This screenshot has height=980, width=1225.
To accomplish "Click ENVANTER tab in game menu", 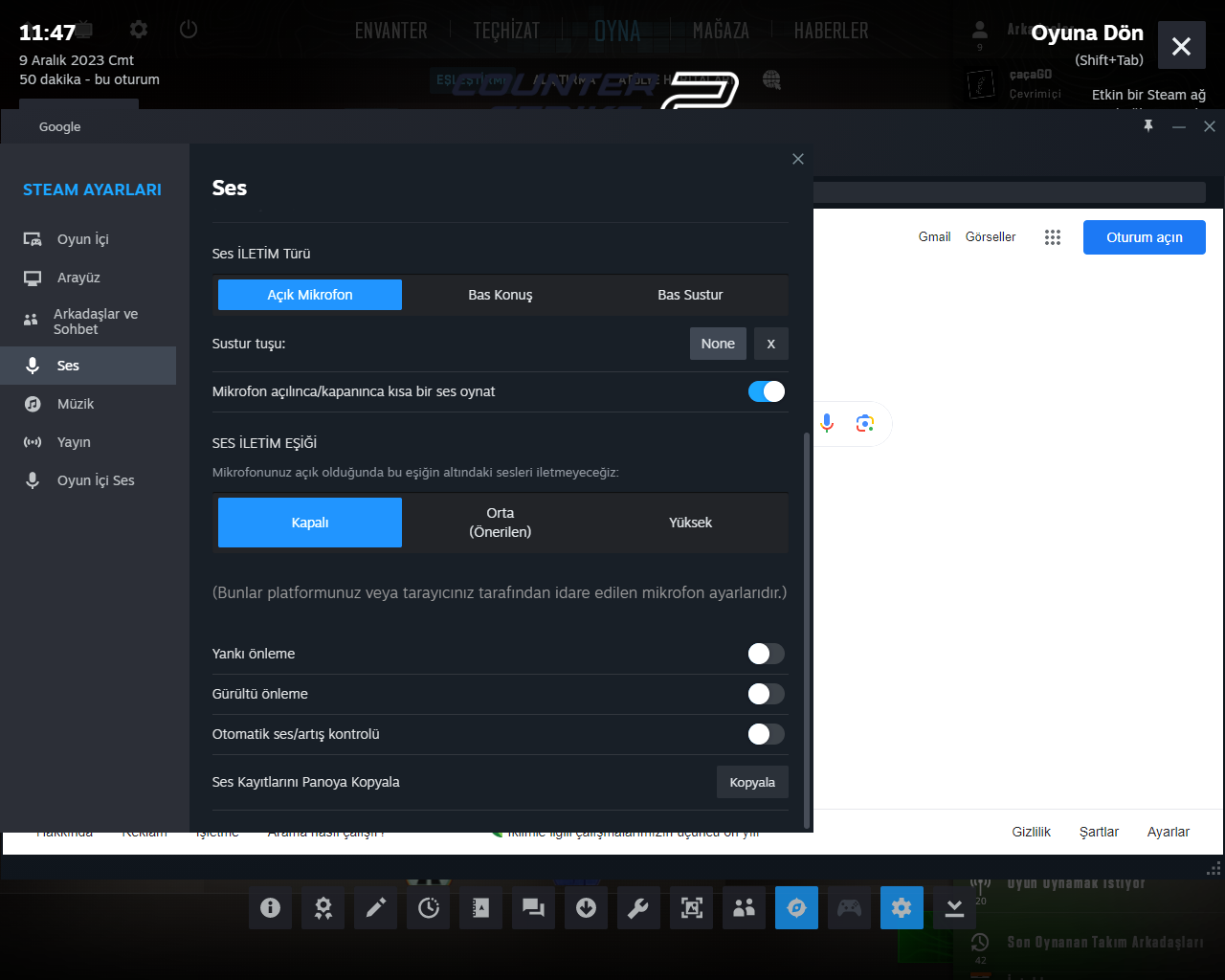I will 391,31.
